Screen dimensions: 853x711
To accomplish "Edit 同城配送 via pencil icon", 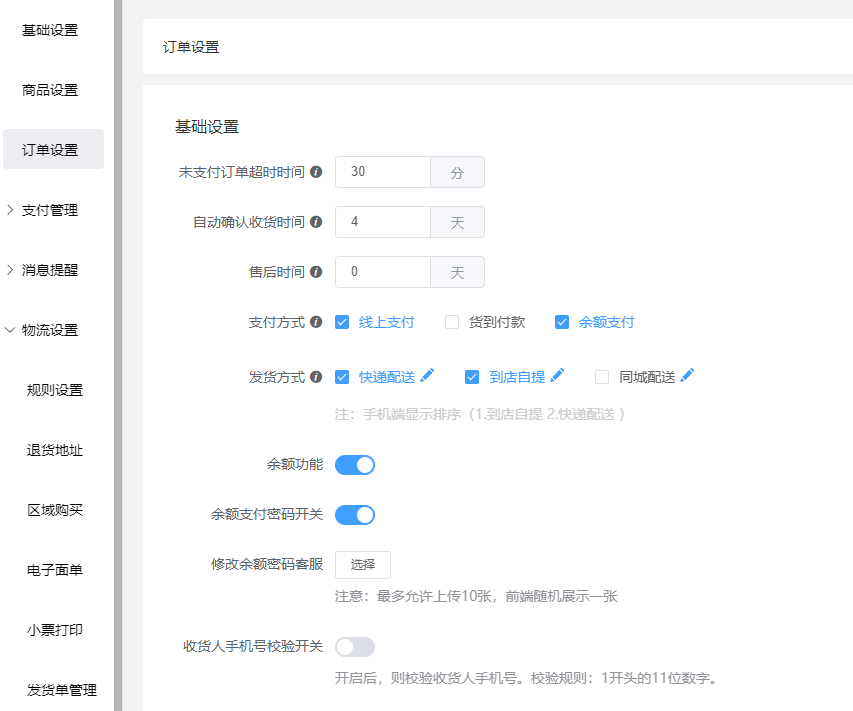I will coord(687,375).
